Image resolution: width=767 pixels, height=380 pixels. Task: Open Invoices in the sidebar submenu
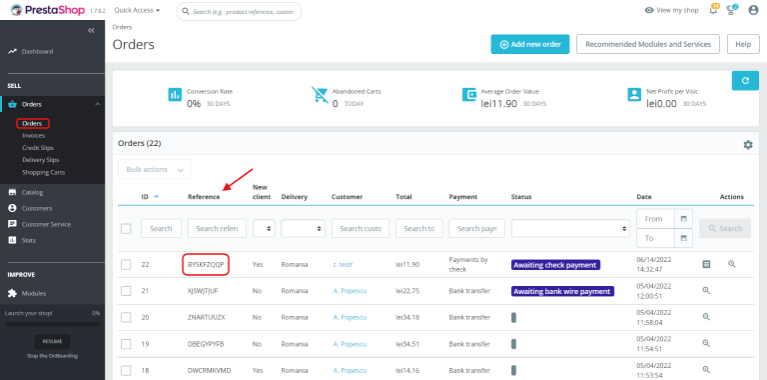pos(34,135)
